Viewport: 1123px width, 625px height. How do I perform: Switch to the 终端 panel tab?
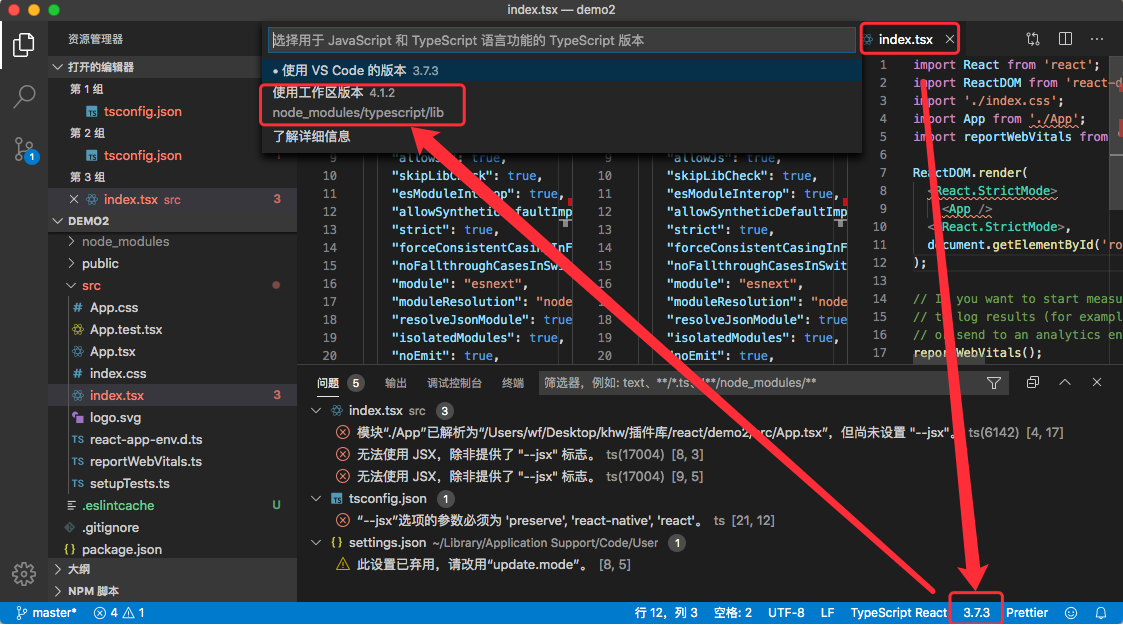click(x=513, y=383)
